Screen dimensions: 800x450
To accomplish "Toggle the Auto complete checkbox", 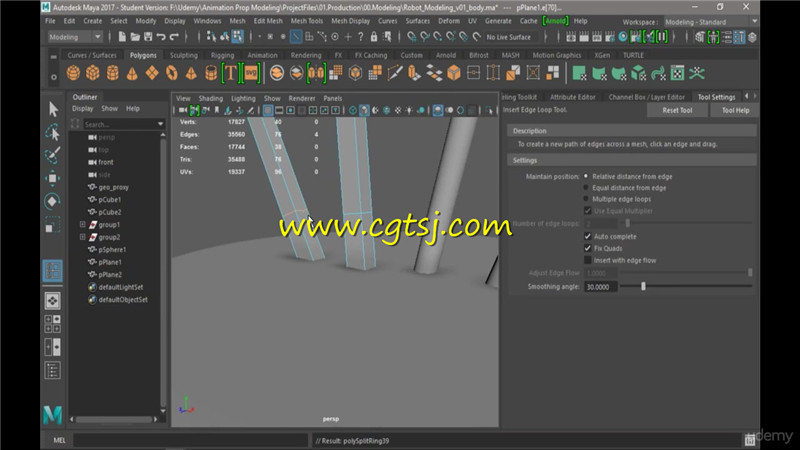I will coord(588,236).
